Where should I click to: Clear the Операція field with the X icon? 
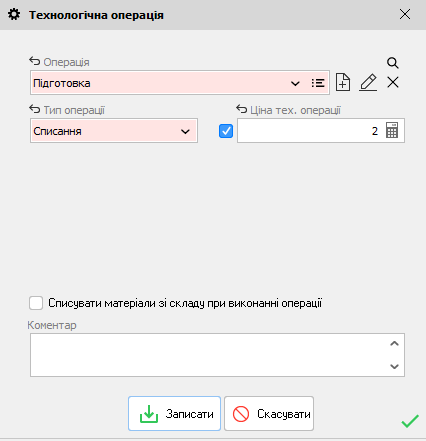pos(393,82)
